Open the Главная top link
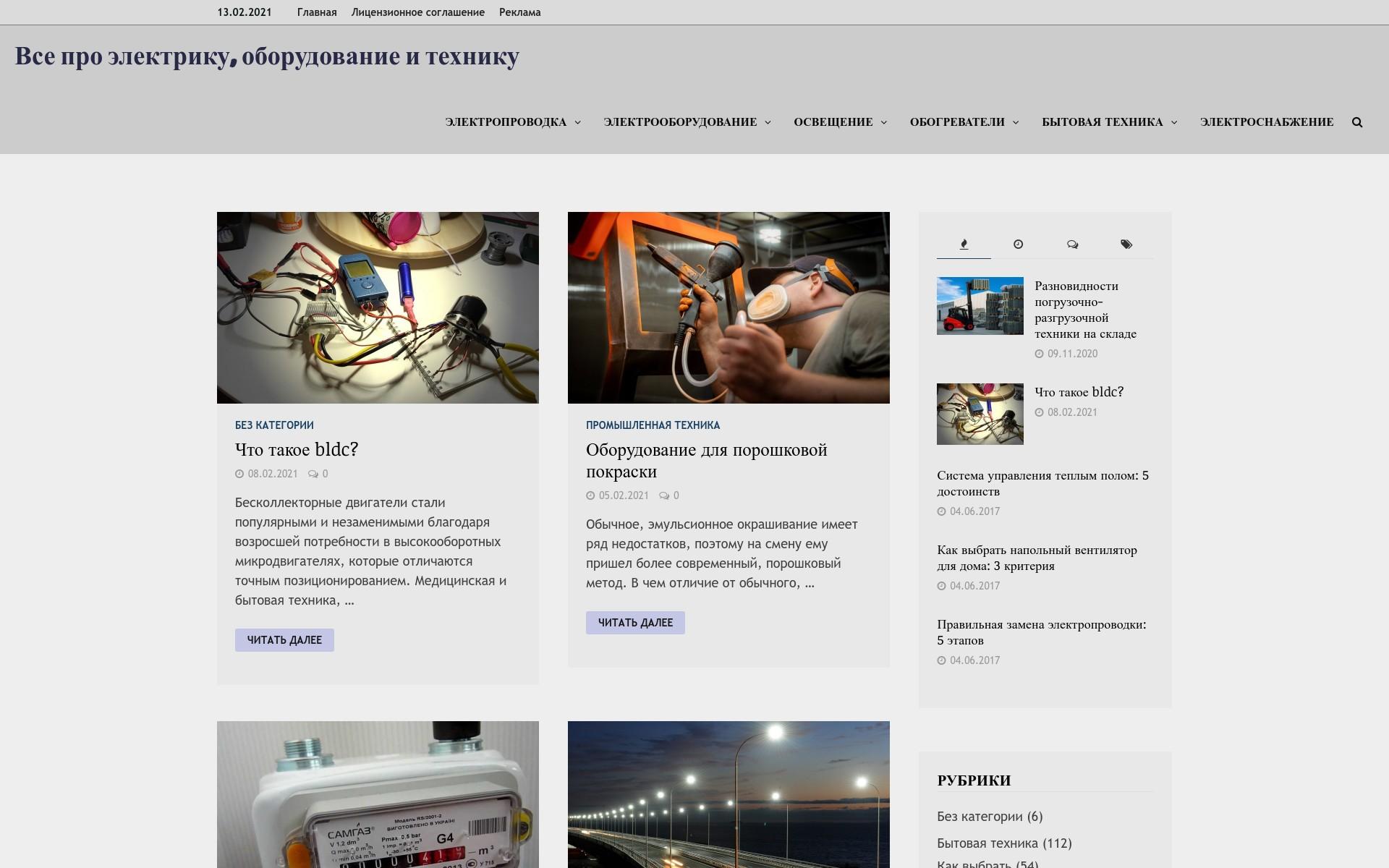 pos(317,12)
